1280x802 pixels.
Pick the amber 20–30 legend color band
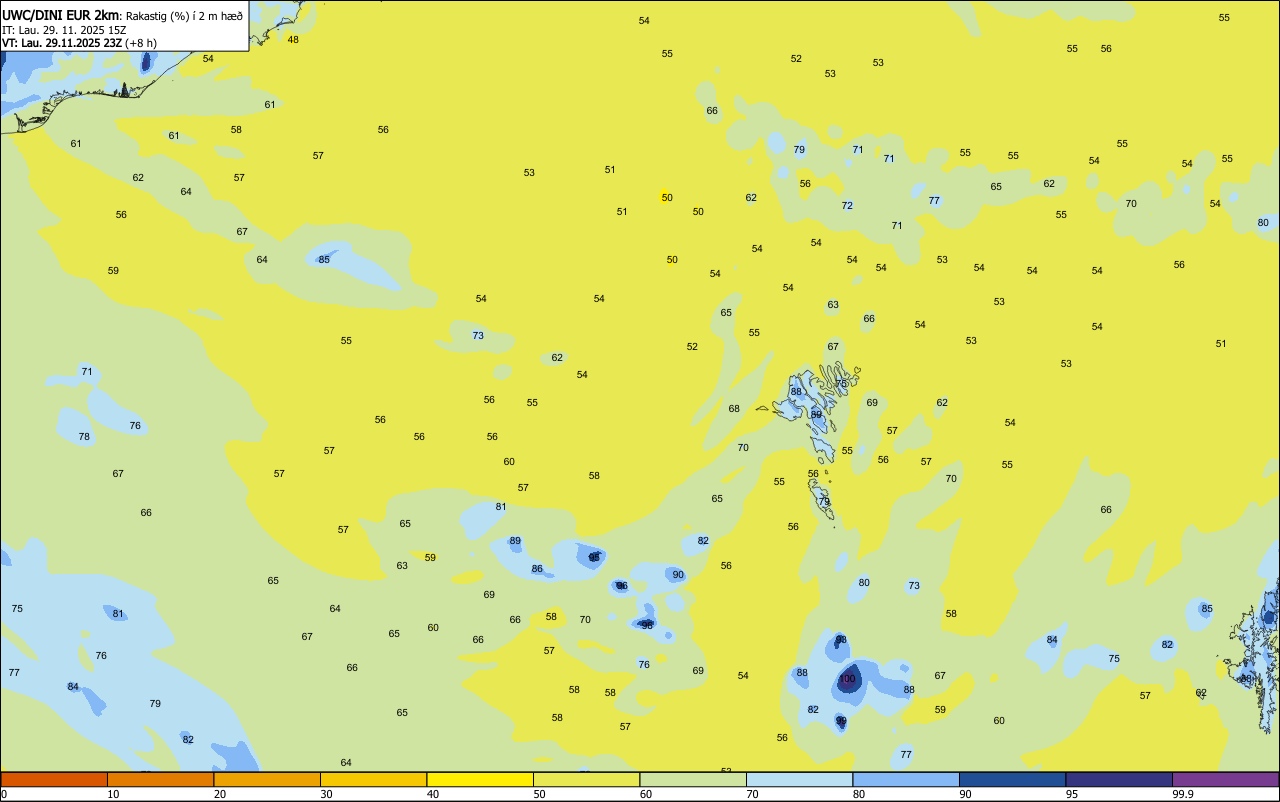tap(267, 779)
